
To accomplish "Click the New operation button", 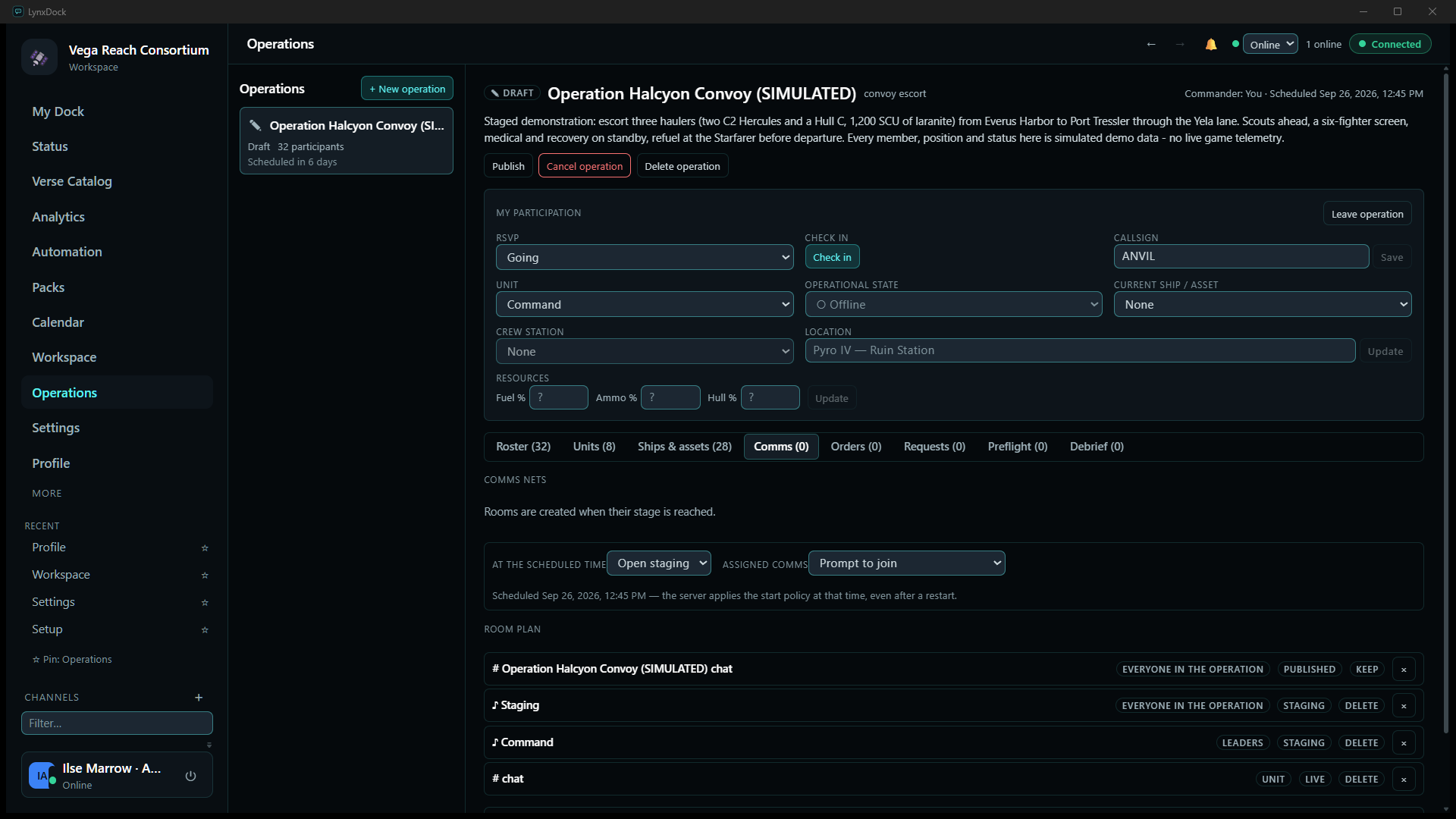I will [407, 89].
